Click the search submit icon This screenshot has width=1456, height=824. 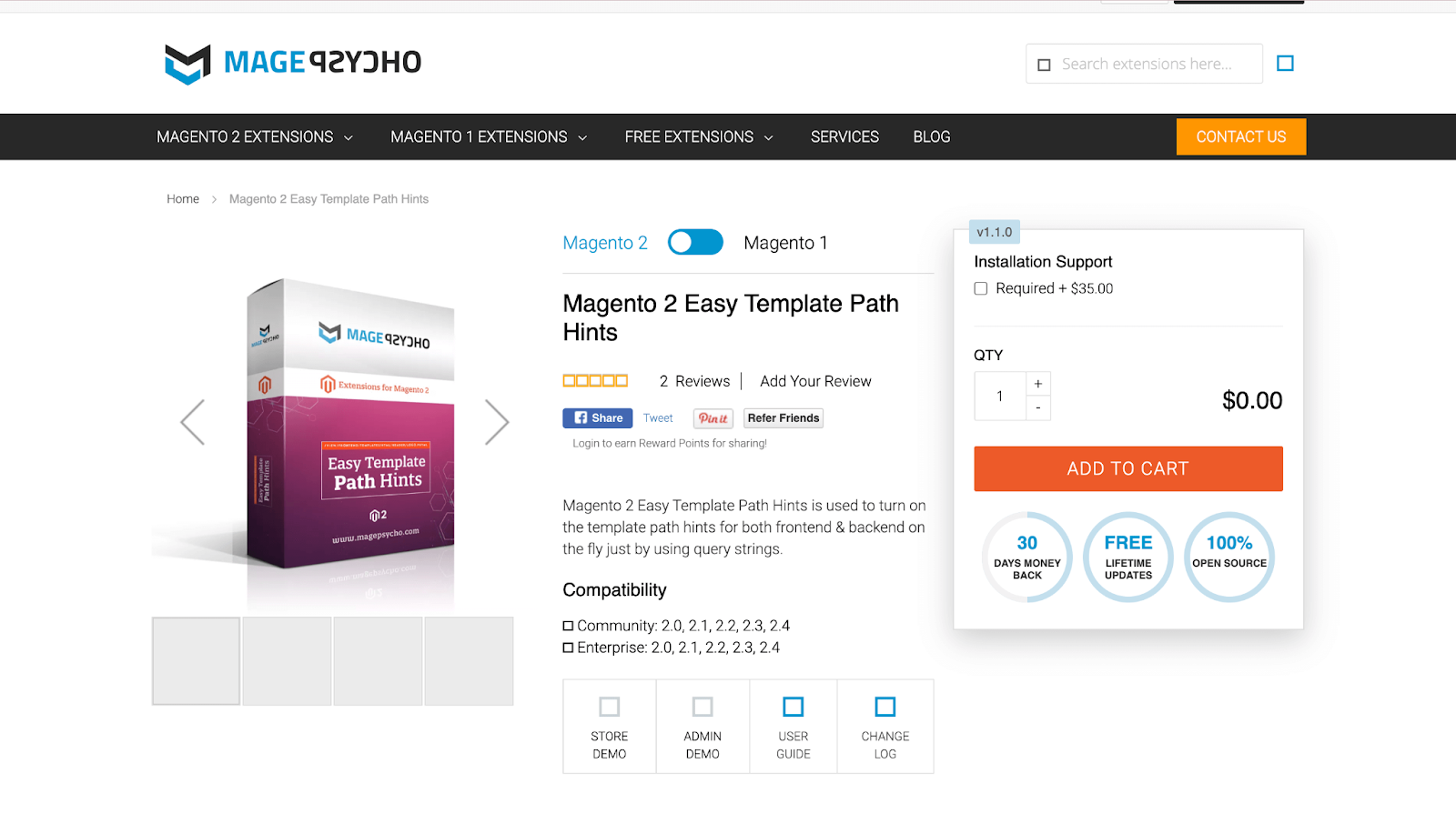1285,64
